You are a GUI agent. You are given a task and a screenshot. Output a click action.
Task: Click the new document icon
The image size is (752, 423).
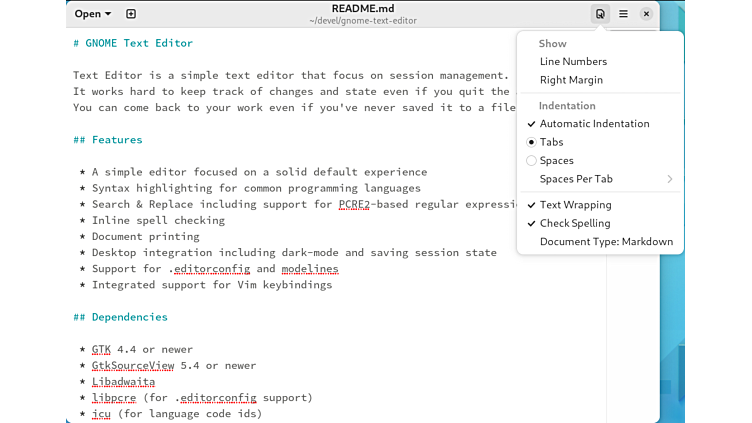coord(131,14)
